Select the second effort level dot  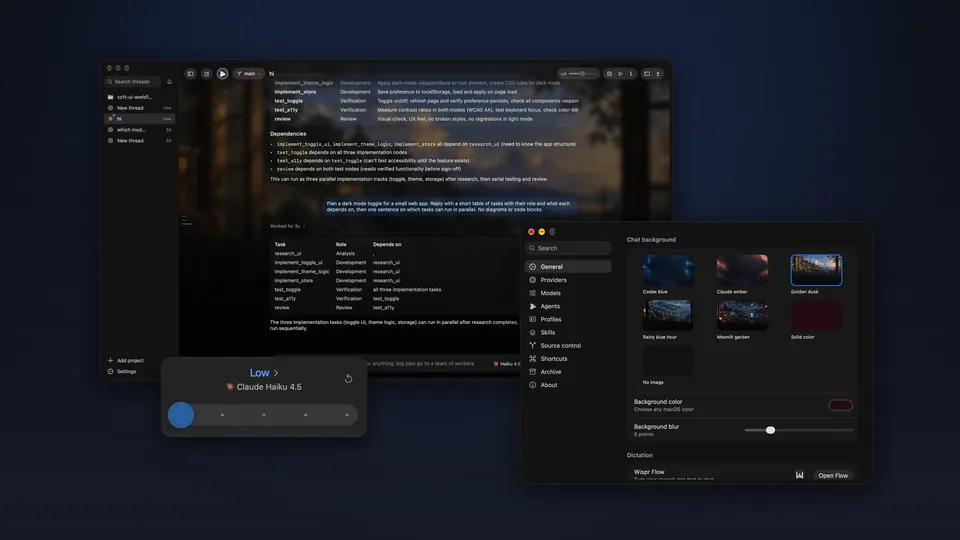222,415
